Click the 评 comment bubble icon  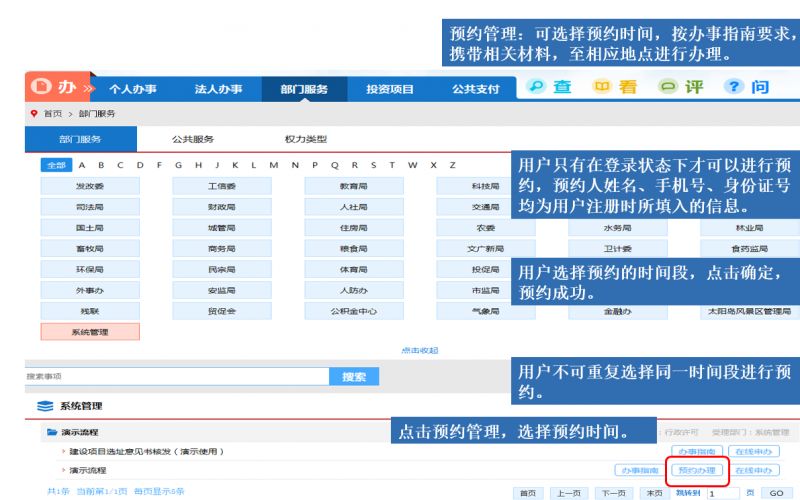click(x=668, y=88)
